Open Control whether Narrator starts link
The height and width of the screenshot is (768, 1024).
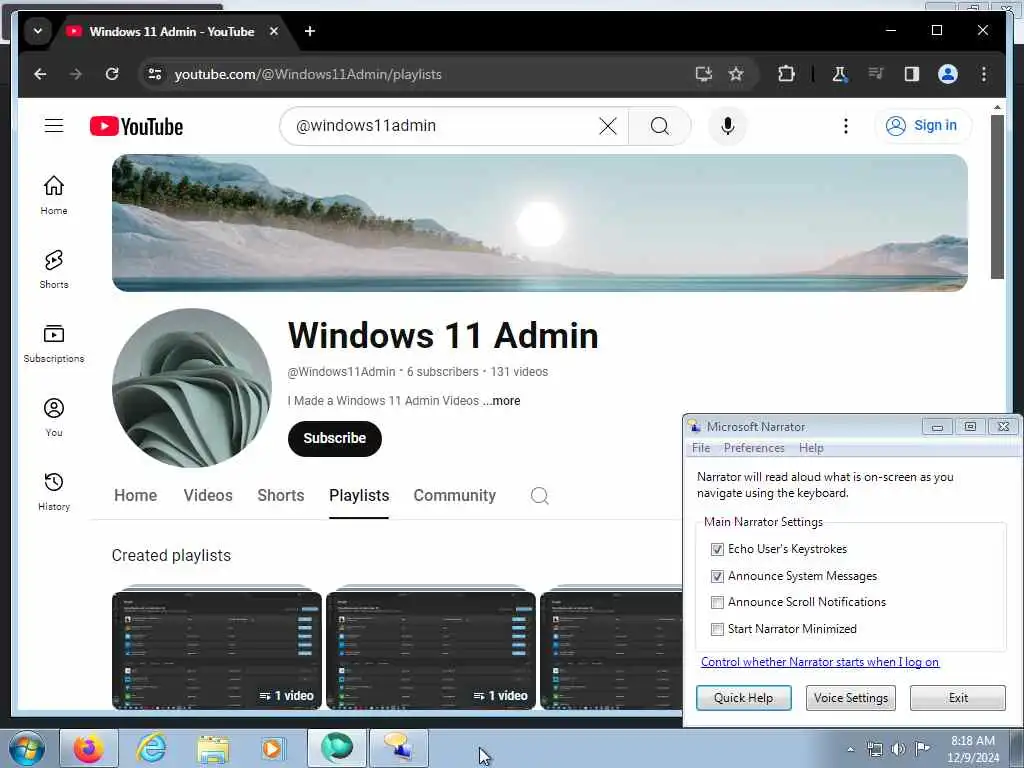coord(820,662)
